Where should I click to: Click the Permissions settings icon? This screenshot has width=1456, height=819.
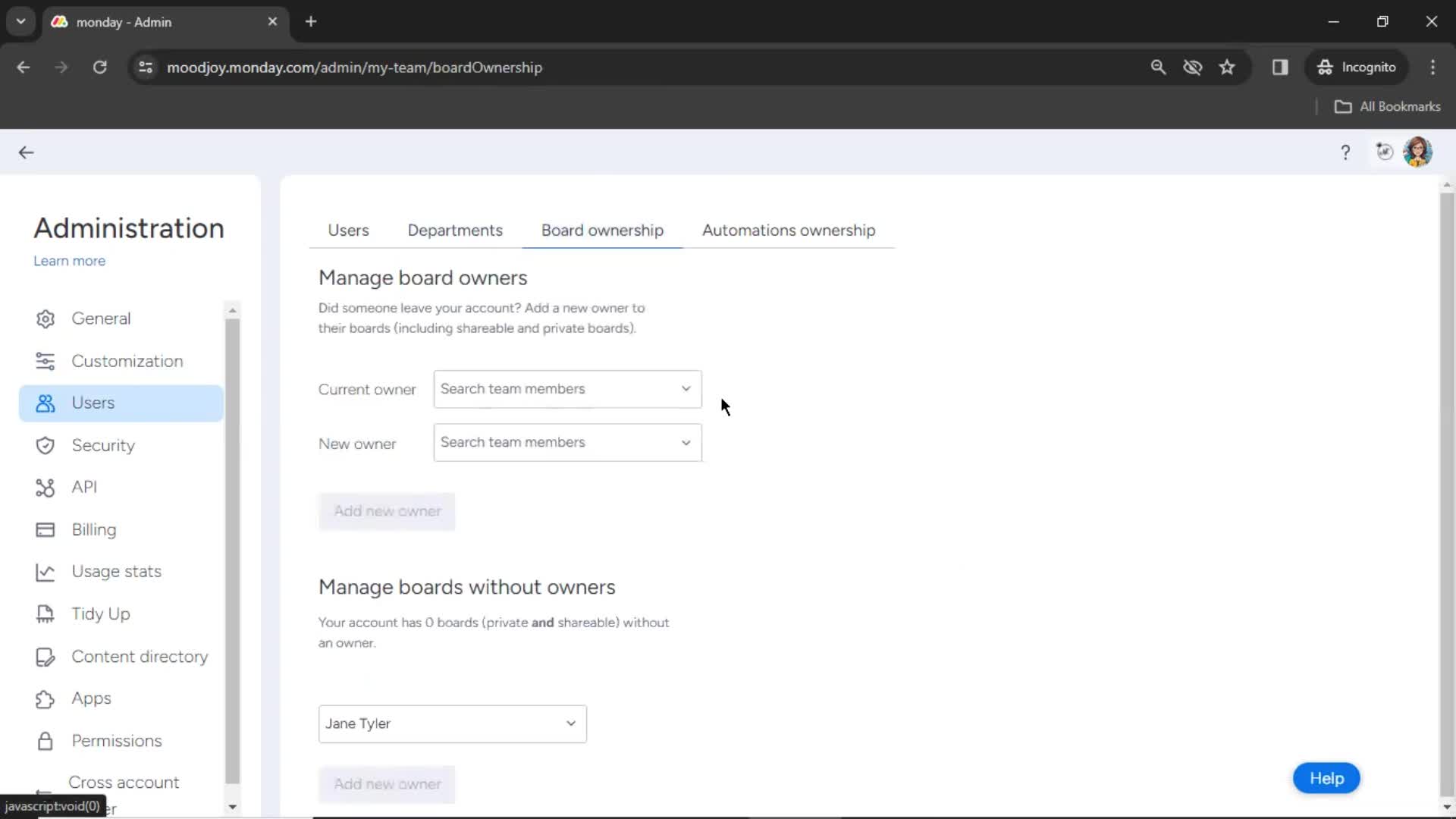click(x=45, y=740)
